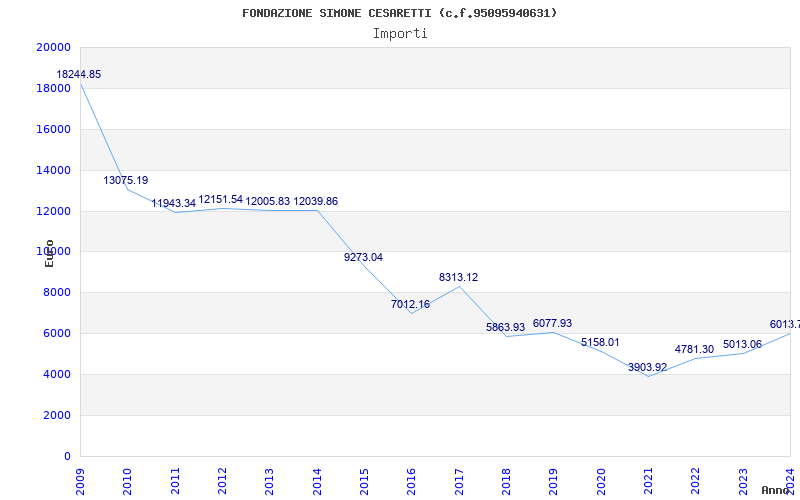This screenshot has width=800, height=500.
Task: Click the x-axis year 2015
Action: [x=364, y=481]
